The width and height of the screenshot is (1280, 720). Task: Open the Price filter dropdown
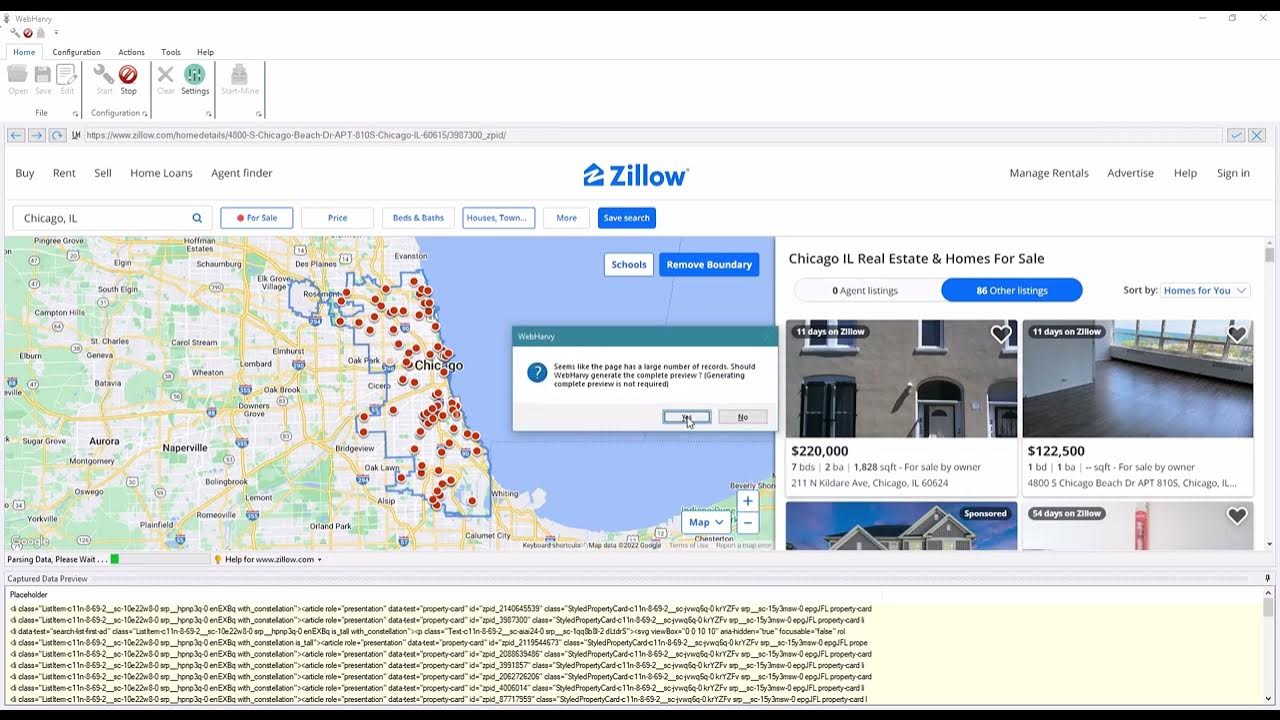tap(337, 218)
